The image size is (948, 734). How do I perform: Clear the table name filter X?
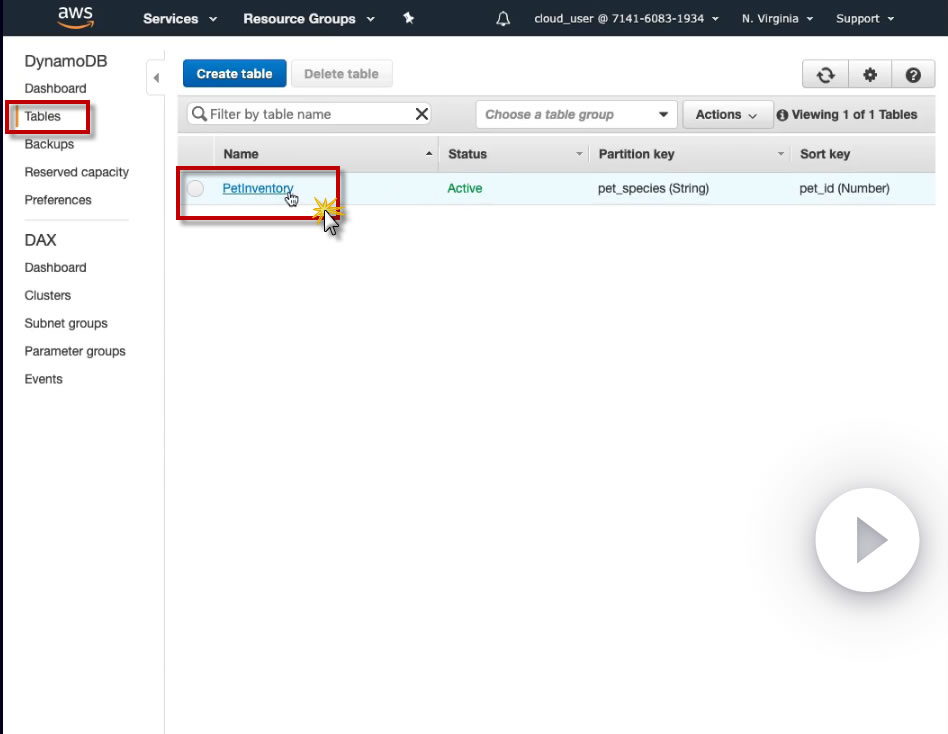421,114
